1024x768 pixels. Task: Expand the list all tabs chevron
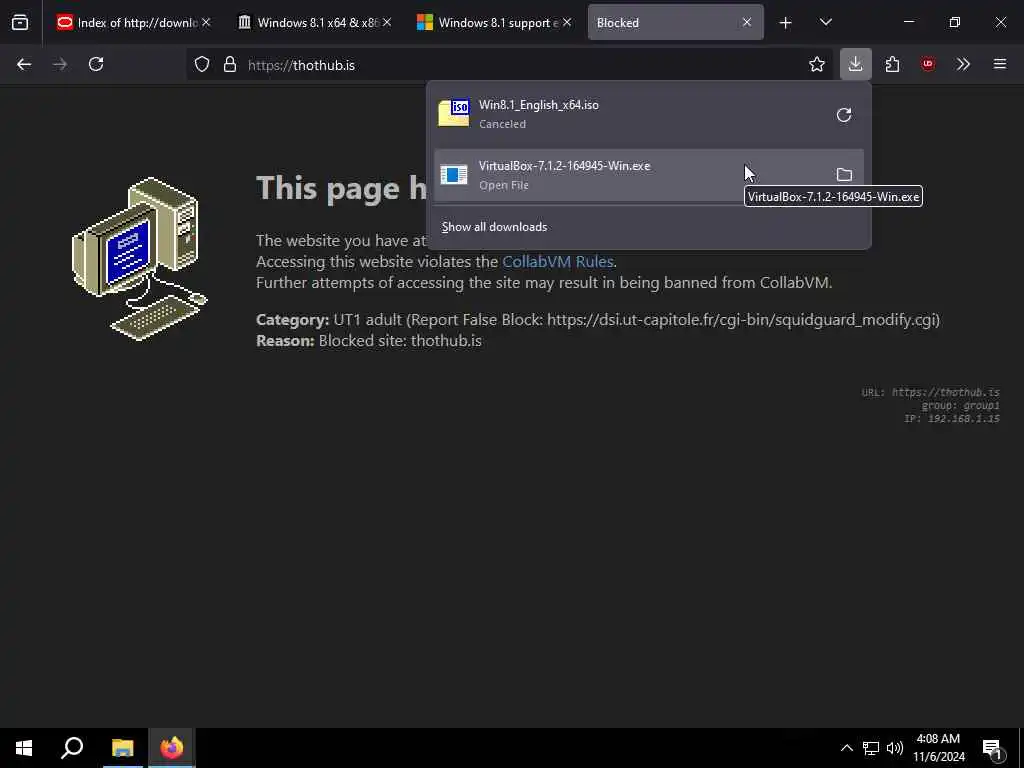[825, 23]
